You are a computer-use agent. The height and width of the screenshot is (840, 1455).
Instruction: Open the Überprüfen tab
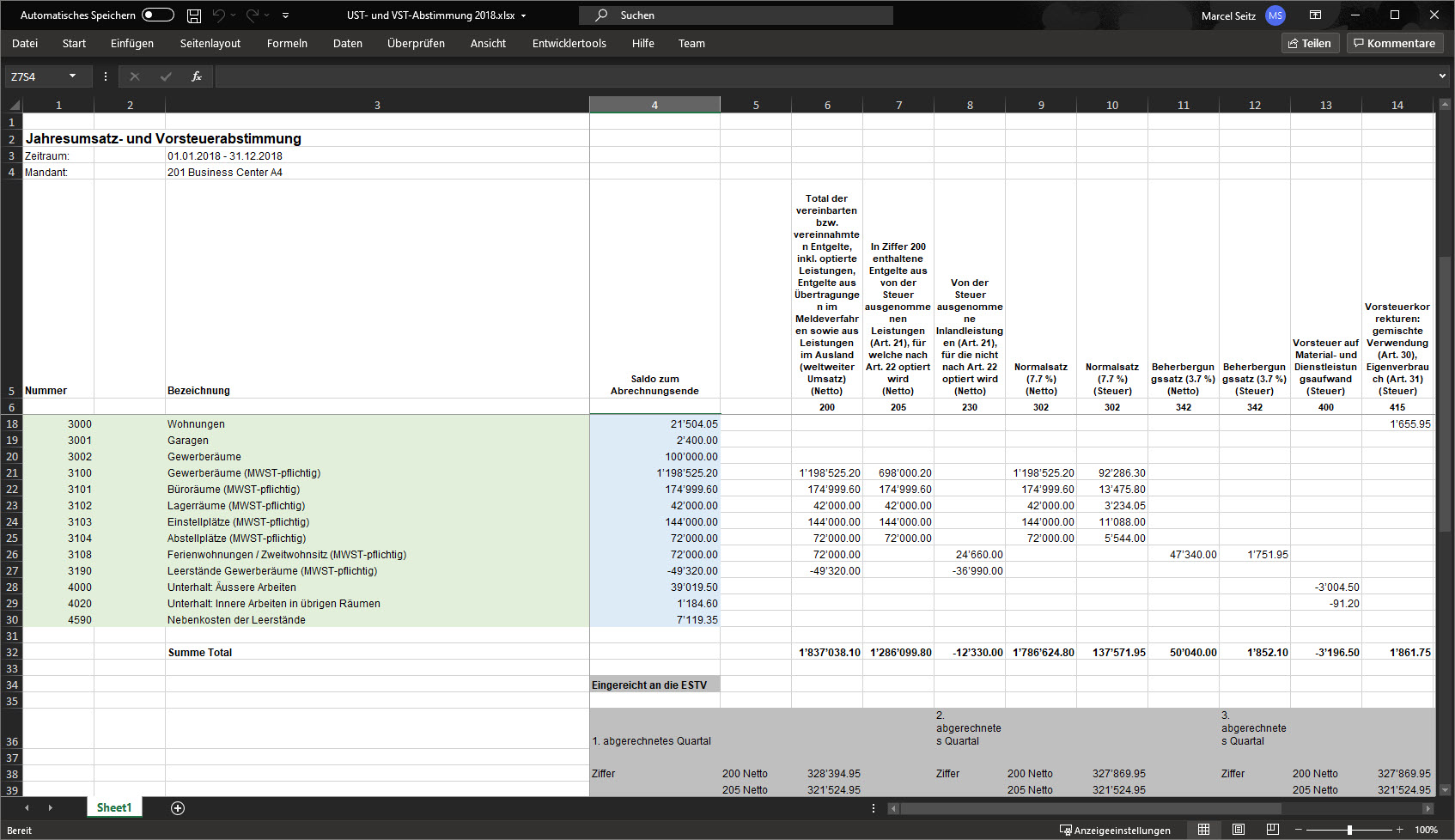pyautogui.click(x=416, y=43)
